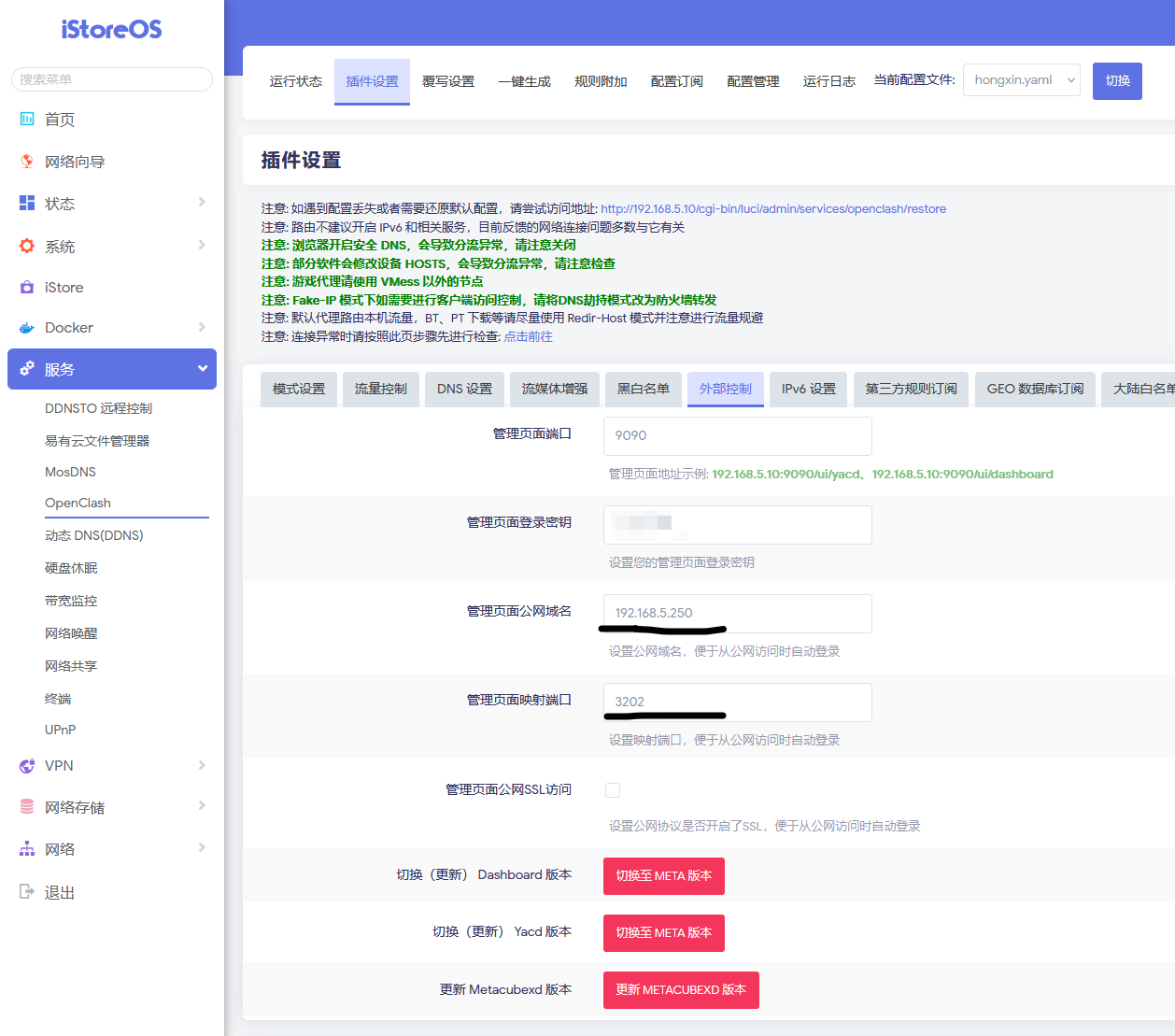Screen dimensions: 1175x1036
Task: Select the 规则附加 tab
Action: (601, 81)
